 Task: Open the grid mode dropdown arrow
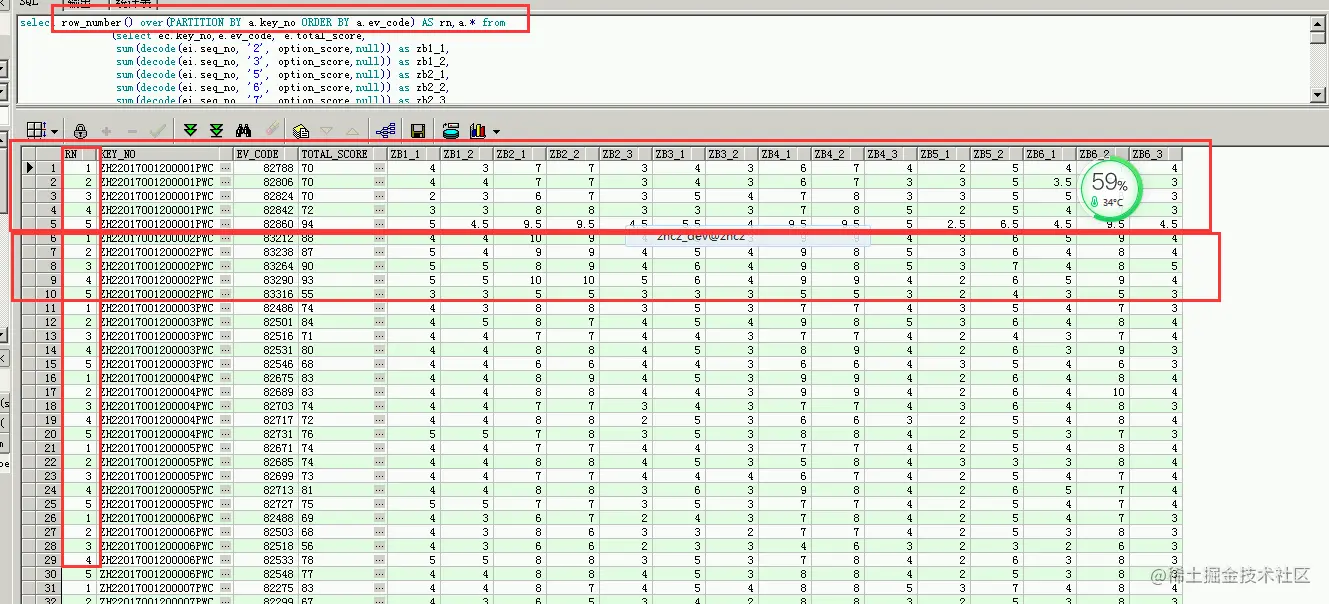coord(53,131)
